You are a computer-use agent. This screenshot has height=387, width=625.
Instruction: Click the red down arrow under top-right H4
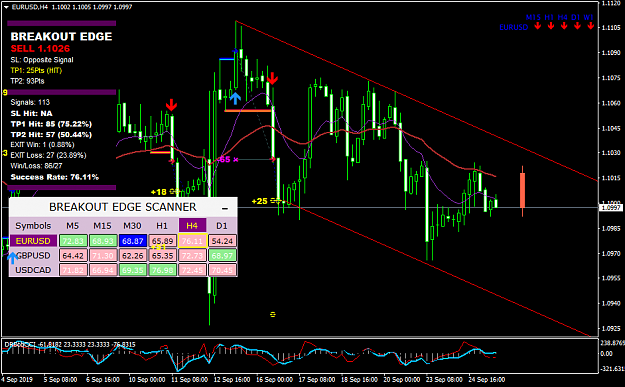click(x=564, y=26)
